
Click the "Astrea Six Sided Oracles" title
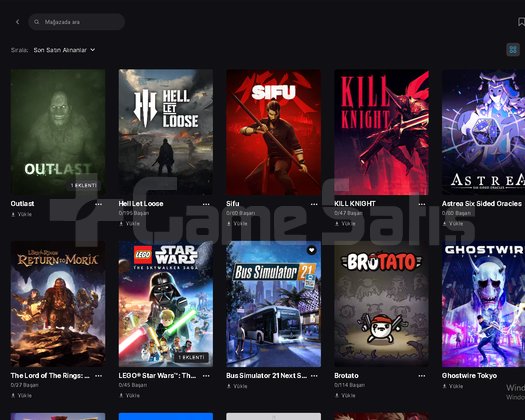coord(482,204)
